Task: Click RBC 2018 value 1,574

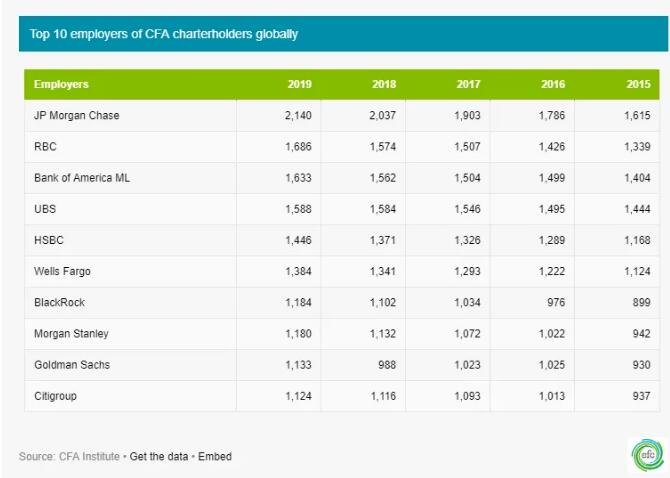Action: 383,147
